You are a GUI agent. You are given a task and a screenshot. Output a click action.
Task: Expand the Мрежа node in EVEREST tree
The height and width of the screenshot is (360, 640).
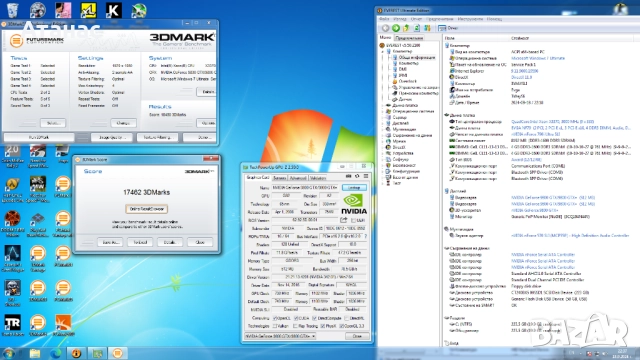pyautogui.click(x=383, y=141)
